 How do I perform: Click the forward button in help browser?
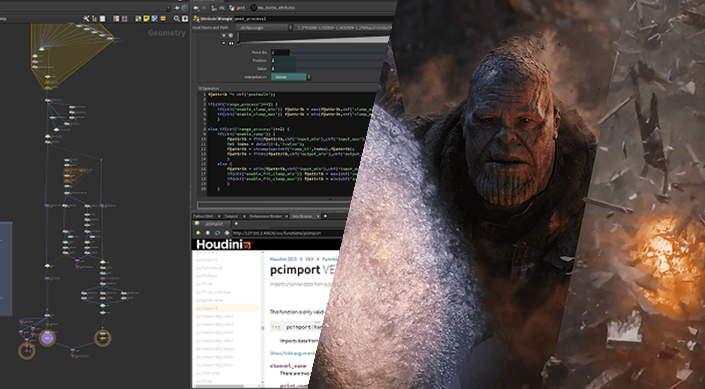coord(207,233)
